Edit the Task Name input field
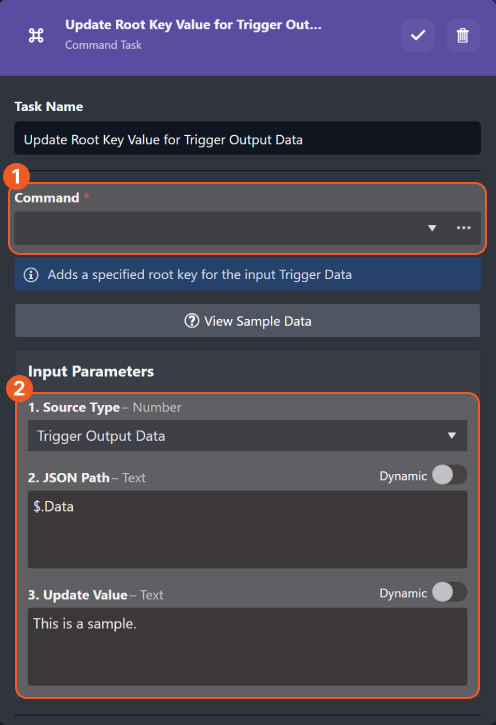The width and height of the screenshot is (496, 725). pos(247,139)
